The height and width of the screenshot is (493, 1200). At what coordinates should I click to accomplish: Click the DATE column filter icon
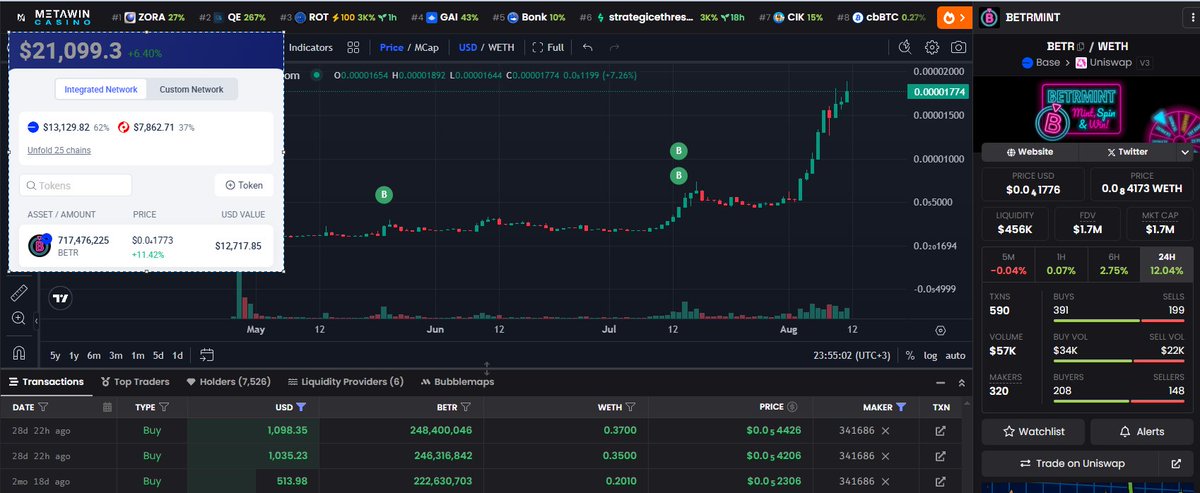[x=43, y=407]
